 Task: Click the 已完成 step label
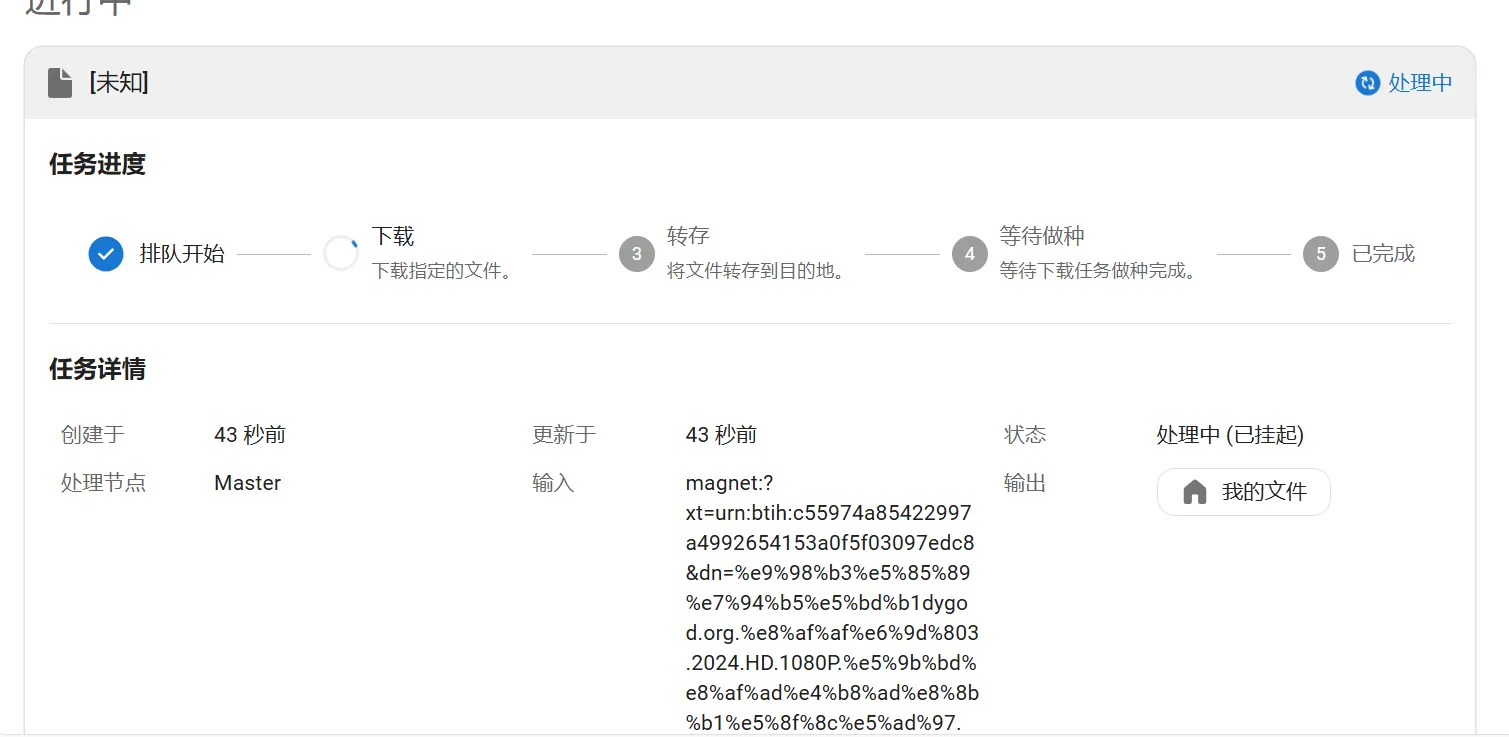click(1383, 254)
